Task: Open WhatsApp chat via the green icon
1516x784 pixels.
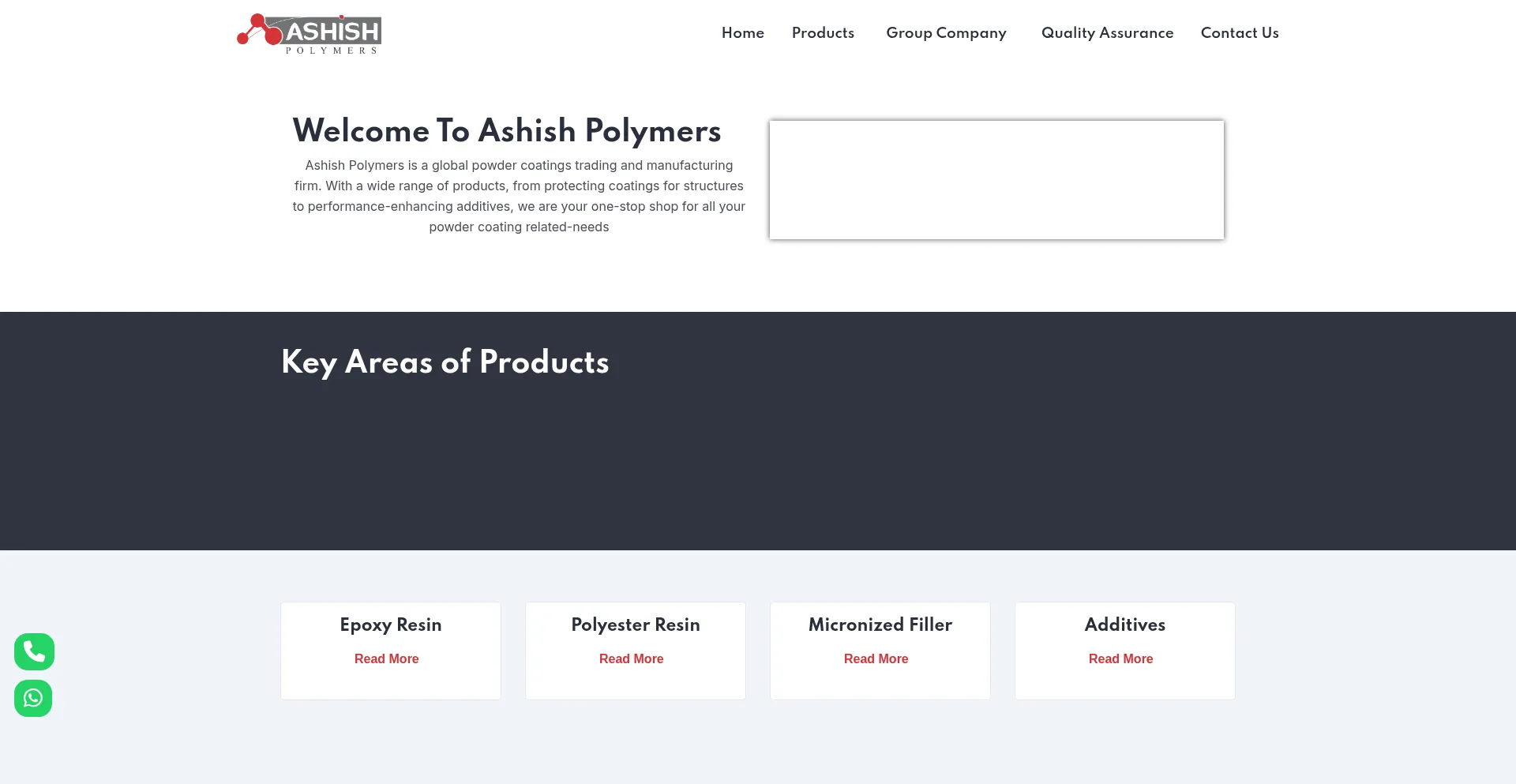Action: (x=33, y=698)
